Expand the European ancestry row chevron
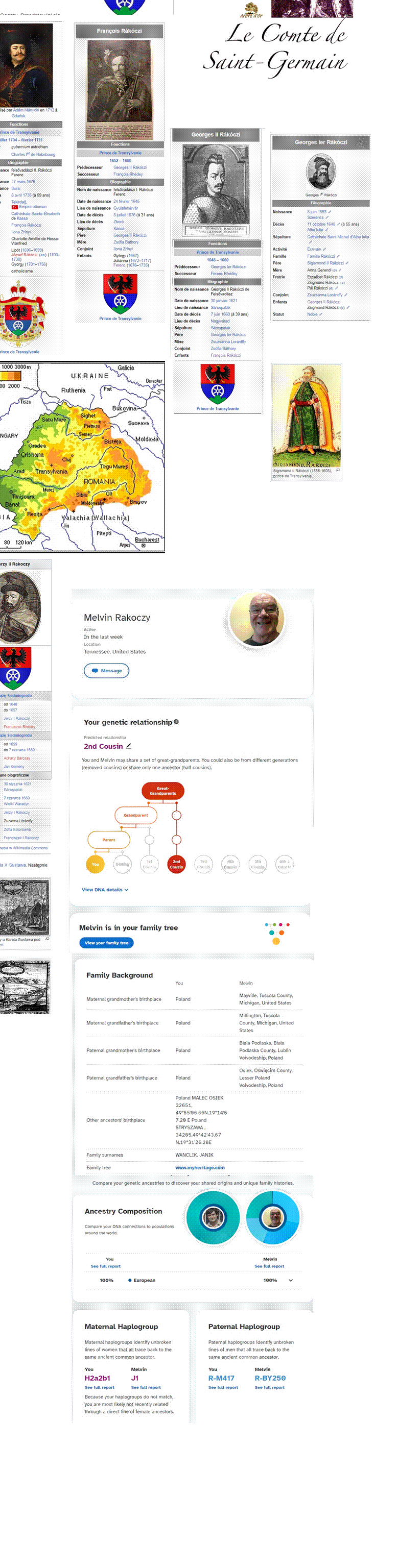Screen dimensions: 398x1568 pyautogui.click(x=290, y=1280)
